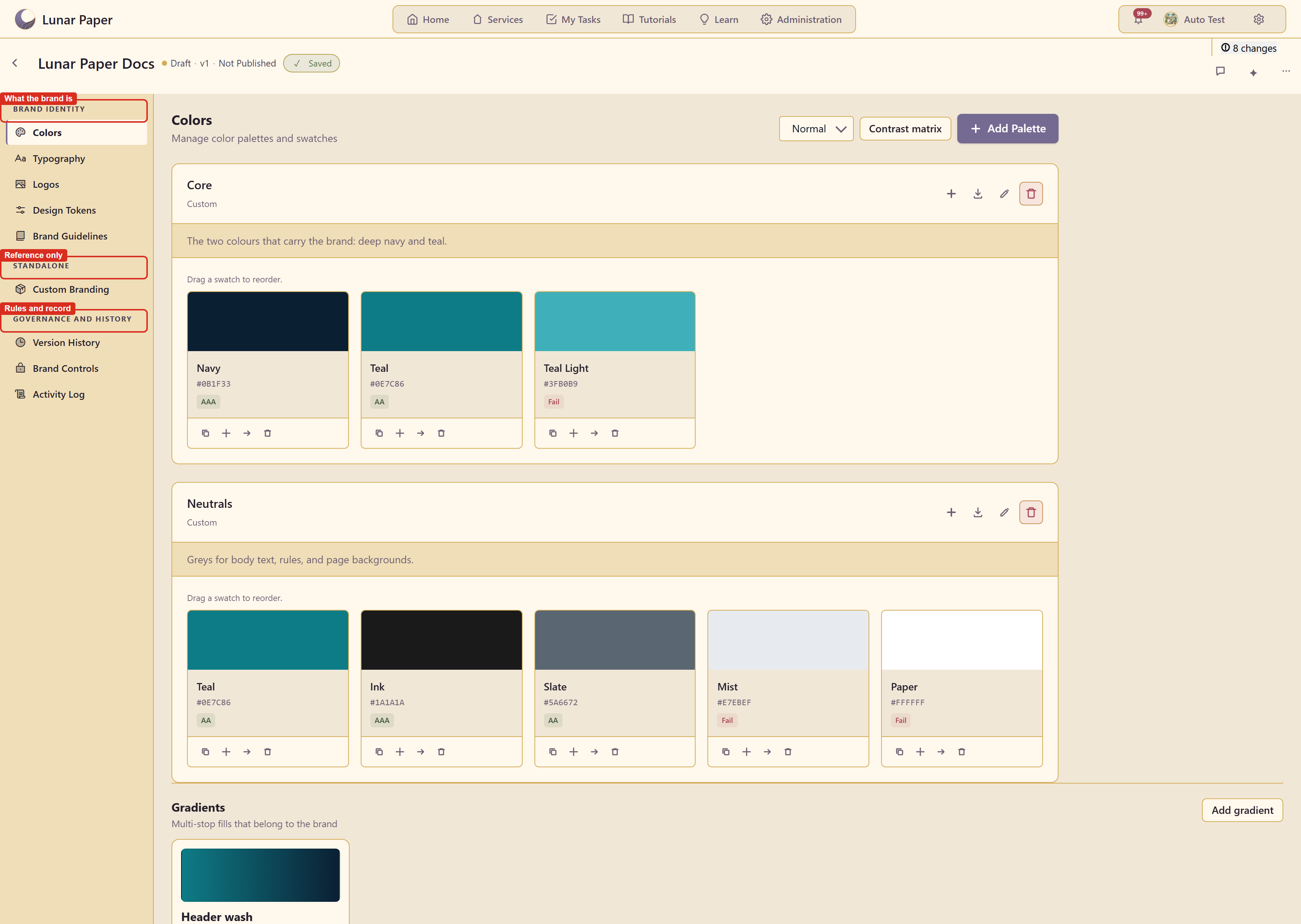The image size is (1301, 924).
Task: Select Logos in the sidebar
Action: click(x=76, y=184)
